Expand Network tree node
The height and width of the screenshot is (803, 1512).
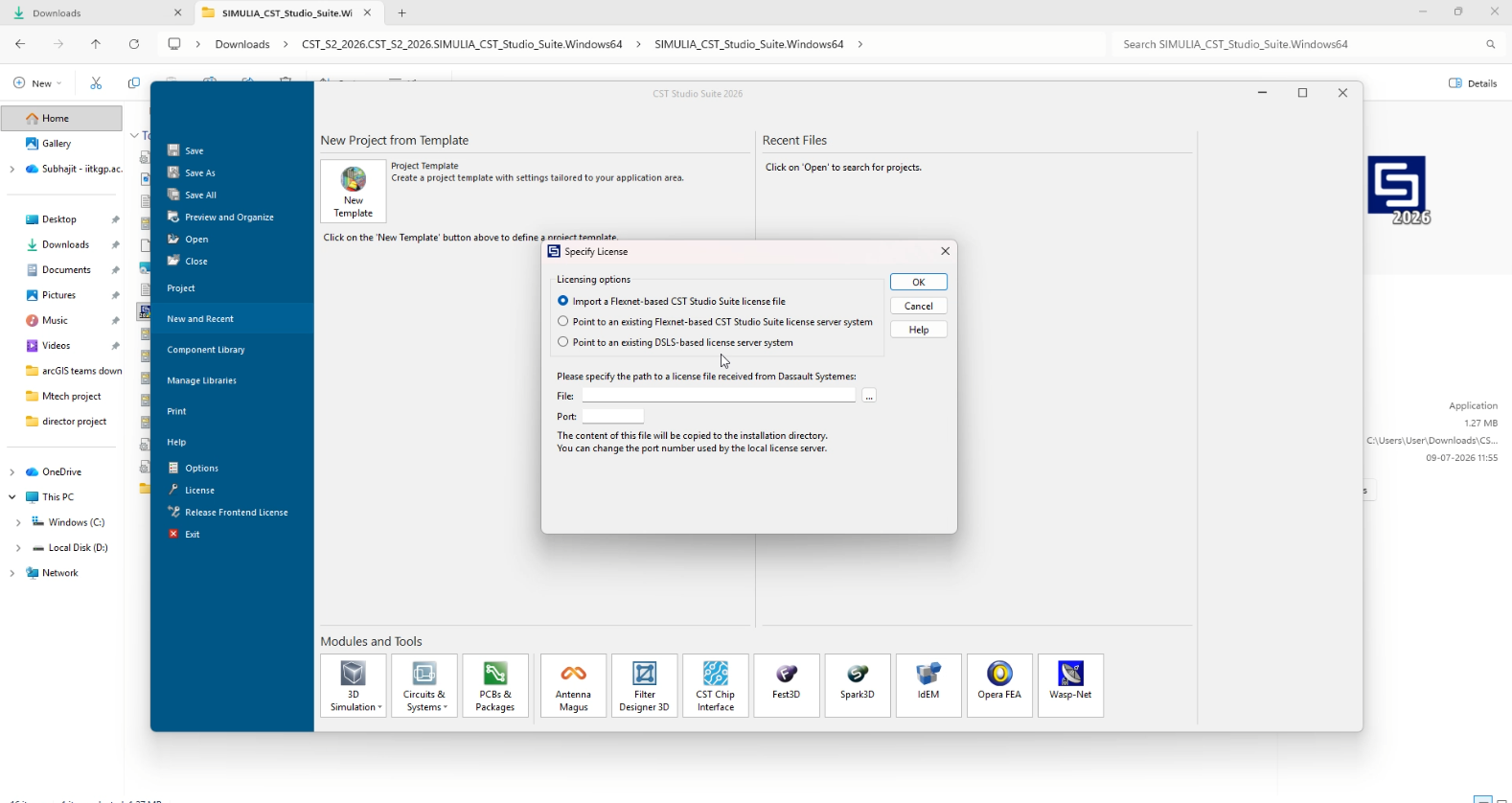tap(11, 573)
